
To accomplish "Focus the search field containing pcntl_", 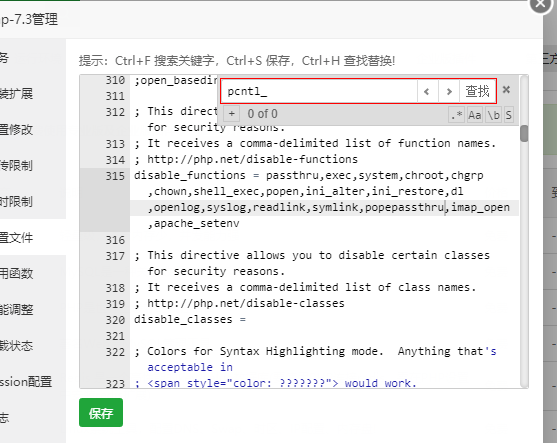I will tap(319, 92).
